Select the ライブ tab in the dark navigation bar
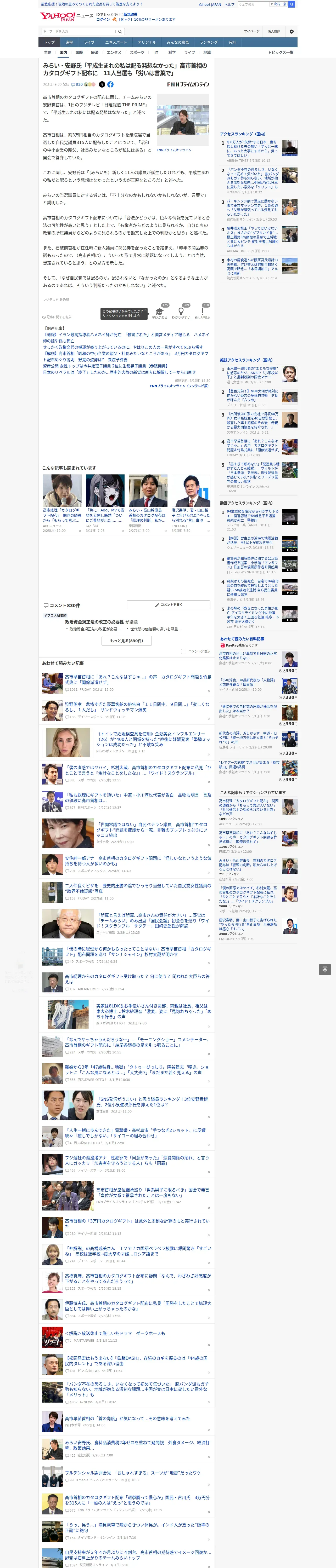The width and height of the screenshot is (336, 1568). click(89, 43)
